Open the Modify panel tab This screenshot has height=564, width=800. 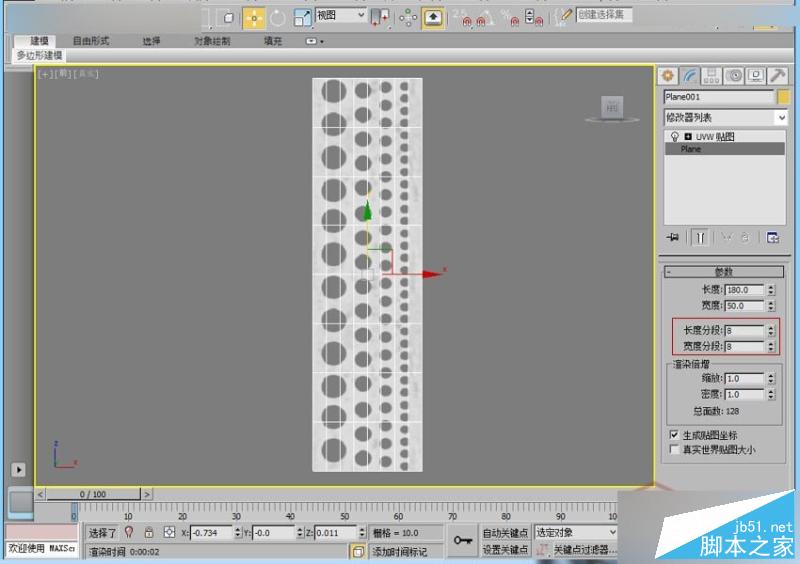[690, 77]
